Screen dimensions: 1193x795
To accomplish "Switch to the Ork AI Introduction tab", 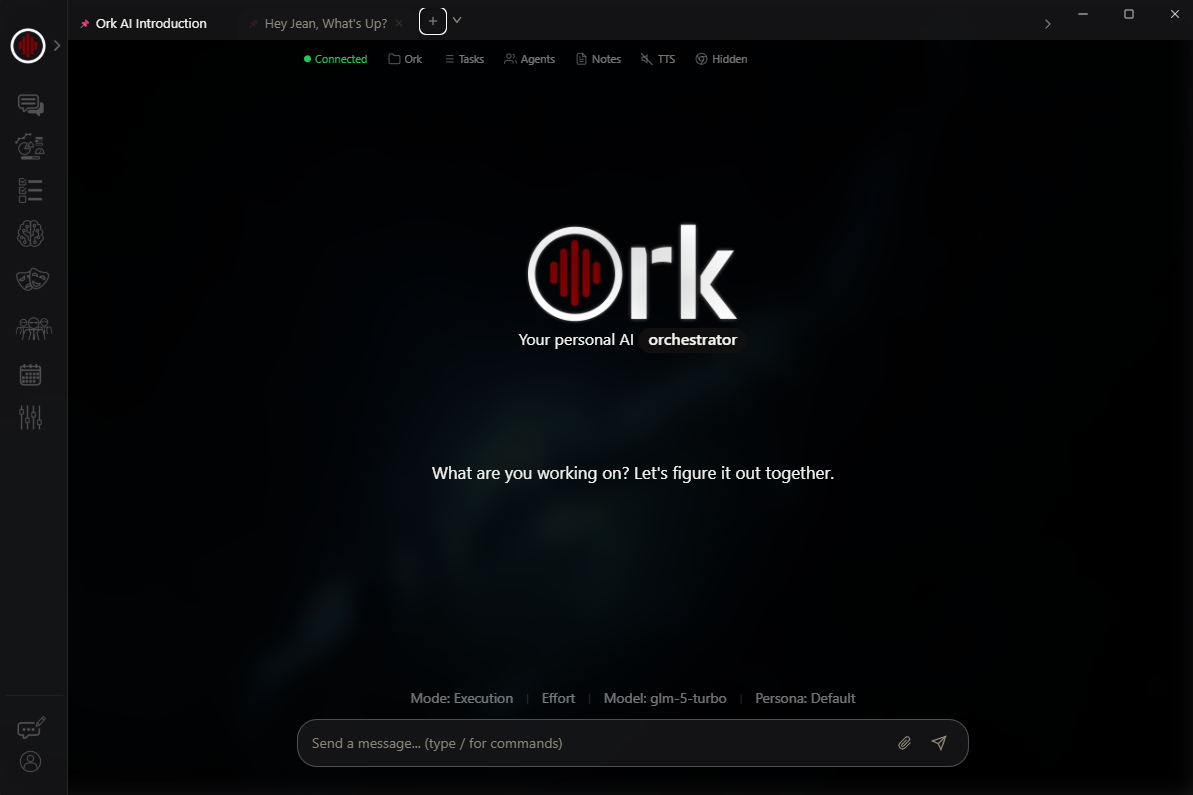I will 151,24.
